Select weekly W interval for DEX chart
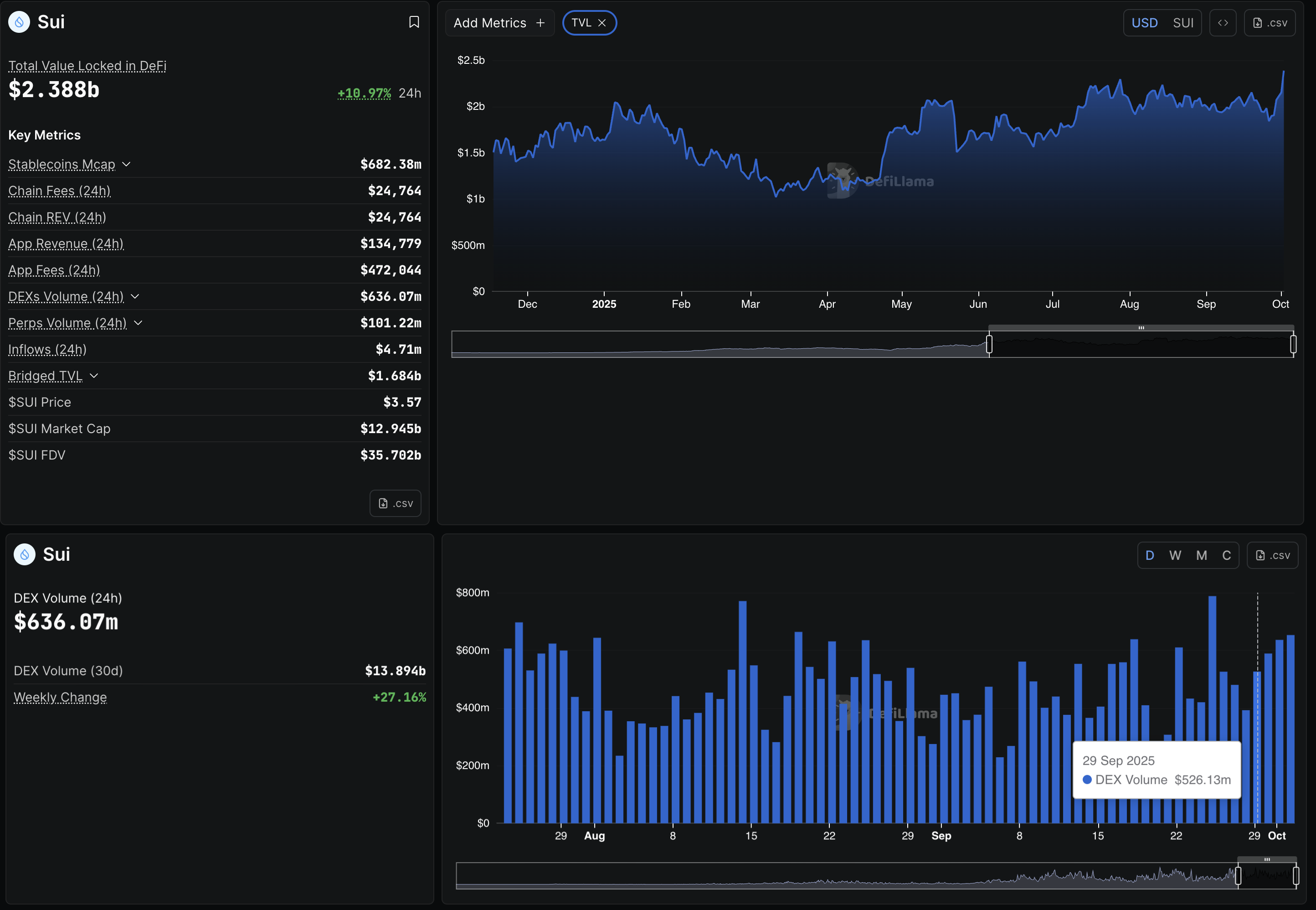Viewport: 1316px width, 910px height. click(1175, 555)
